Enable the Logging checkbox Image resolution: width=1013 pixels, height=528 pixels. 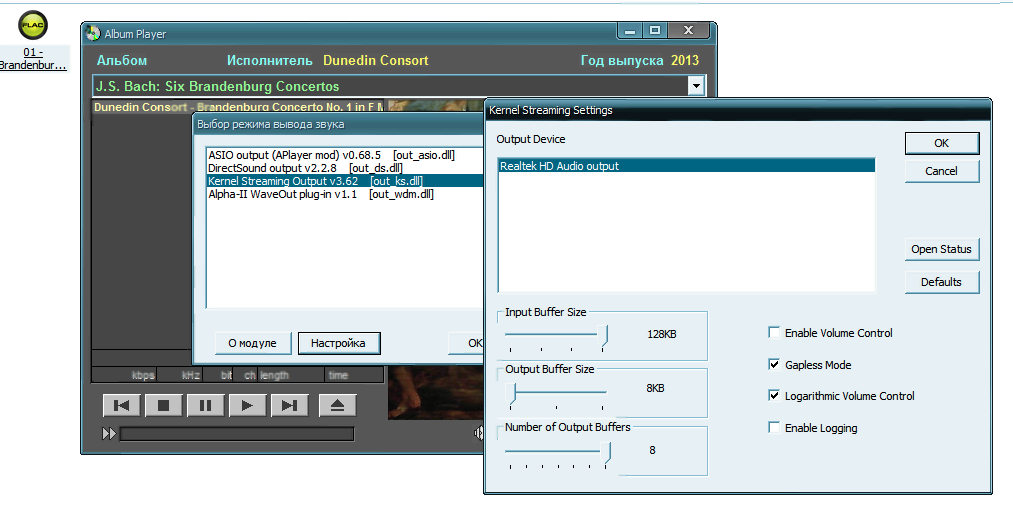(x=774, y=427)
